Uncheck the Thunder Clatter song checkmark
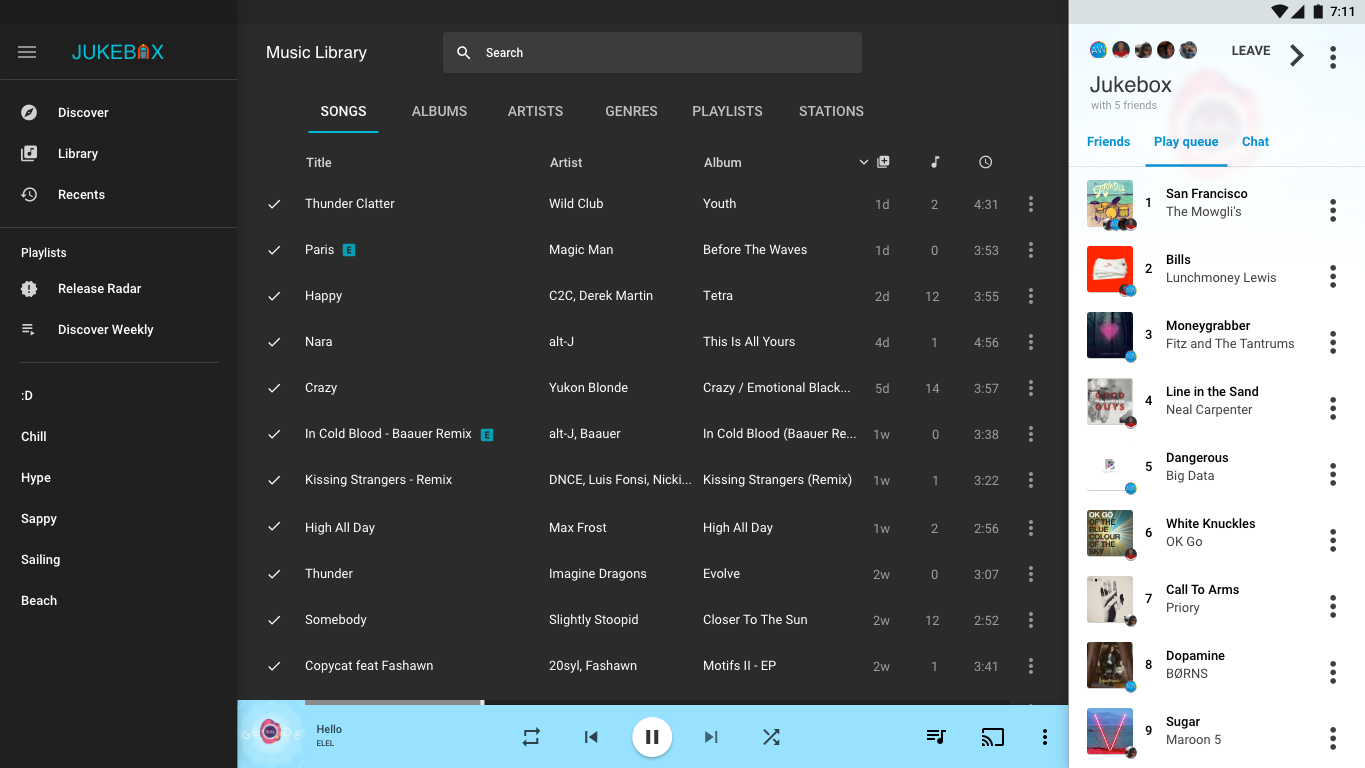This screenshot has width=1365, height=768. pos(274,204)
